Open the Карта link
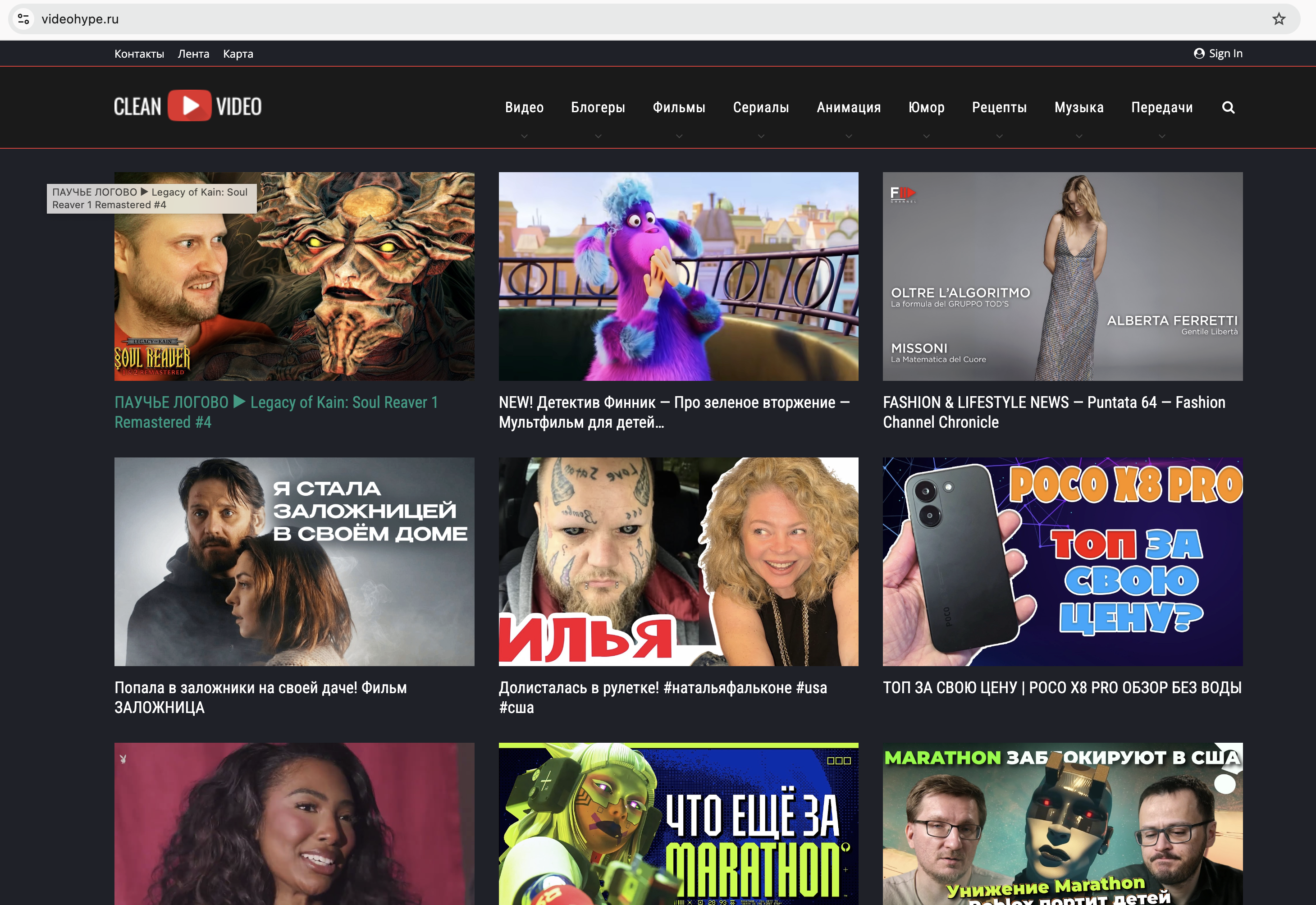Screen dimensions: 1316x905 [238, 54]
